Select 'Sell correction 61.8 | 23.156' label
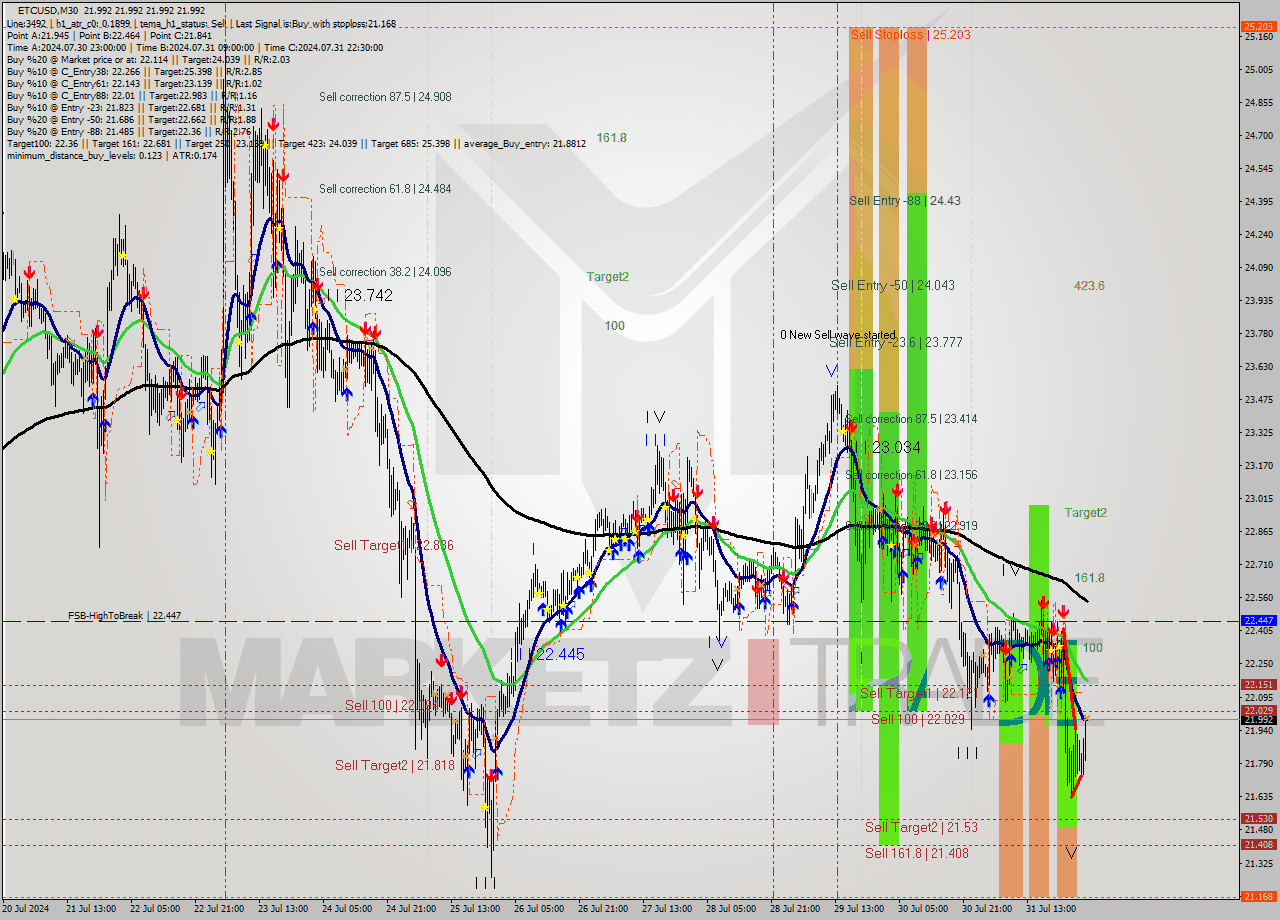Screen dimensions: 1280x920 click(x=911, y=475)
